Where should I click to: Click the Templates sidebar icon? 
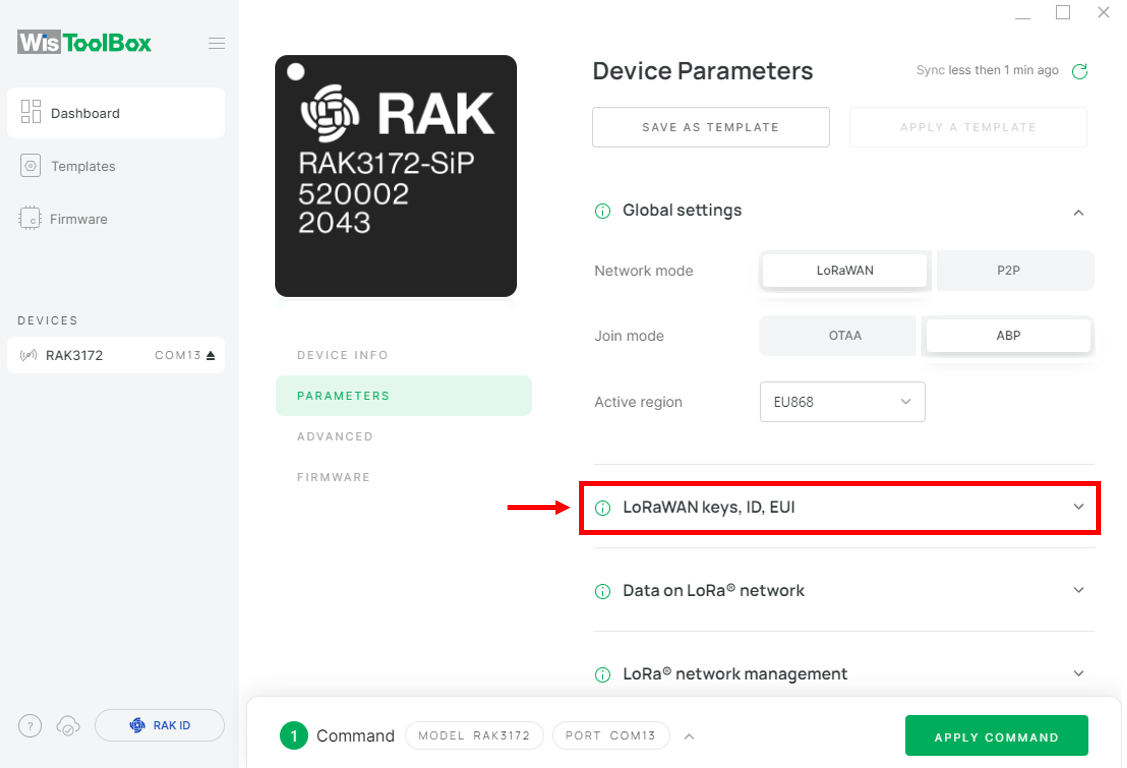(30, 166)
